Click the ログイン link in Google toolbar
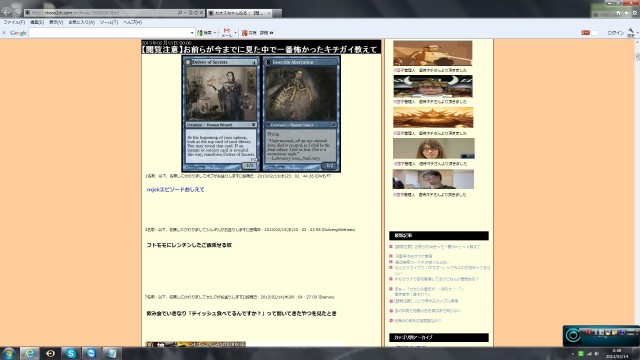640x360 pixels. [x=616, y=33]
